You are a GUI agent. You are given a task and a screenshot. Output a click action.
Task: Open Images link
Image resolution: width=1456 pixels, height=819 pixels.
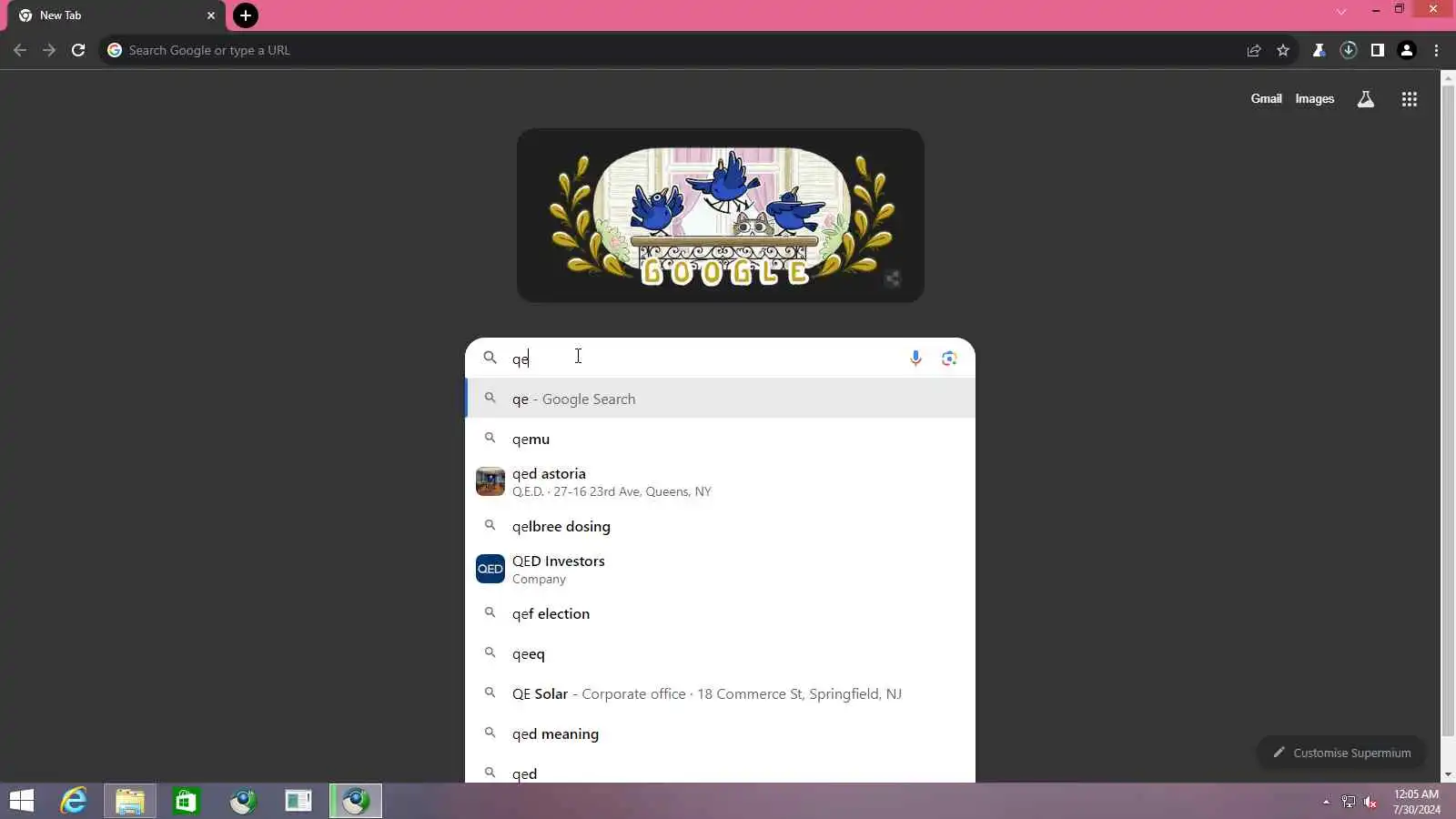[x=1314, y=98]
